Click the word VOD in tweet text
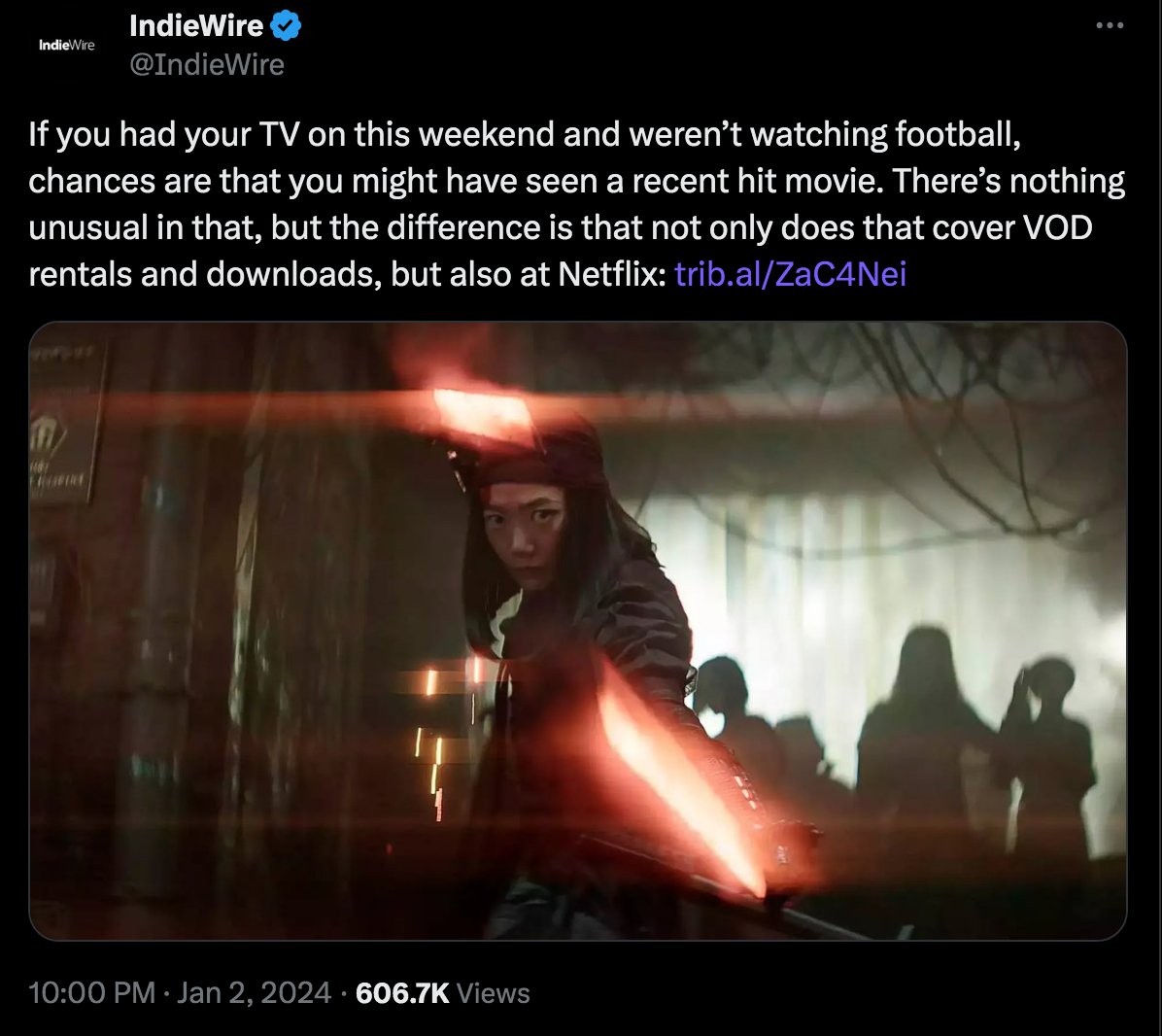This screenshot has height=1036, width=1162. point(1057,227)
